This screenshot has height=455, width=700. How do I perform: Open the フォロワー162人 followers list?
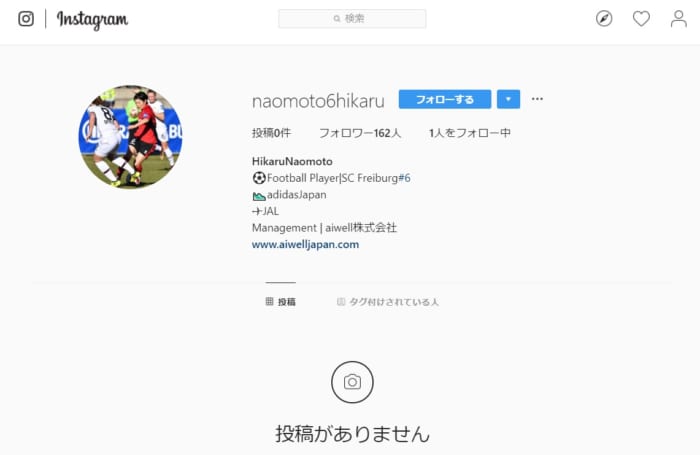click(x=360, y=133)
